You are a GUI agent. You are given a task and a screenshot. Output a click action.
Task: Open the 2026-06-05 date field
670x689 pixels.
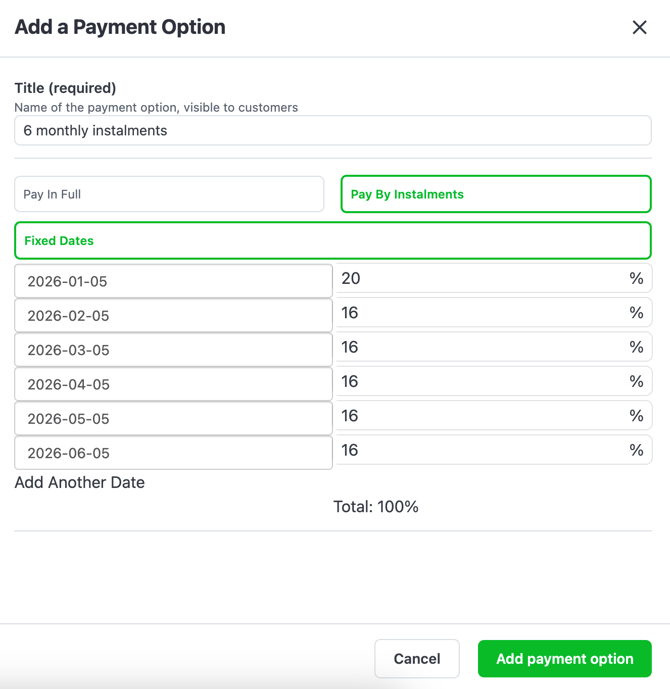pyautogui.click(x=173, y=453)
